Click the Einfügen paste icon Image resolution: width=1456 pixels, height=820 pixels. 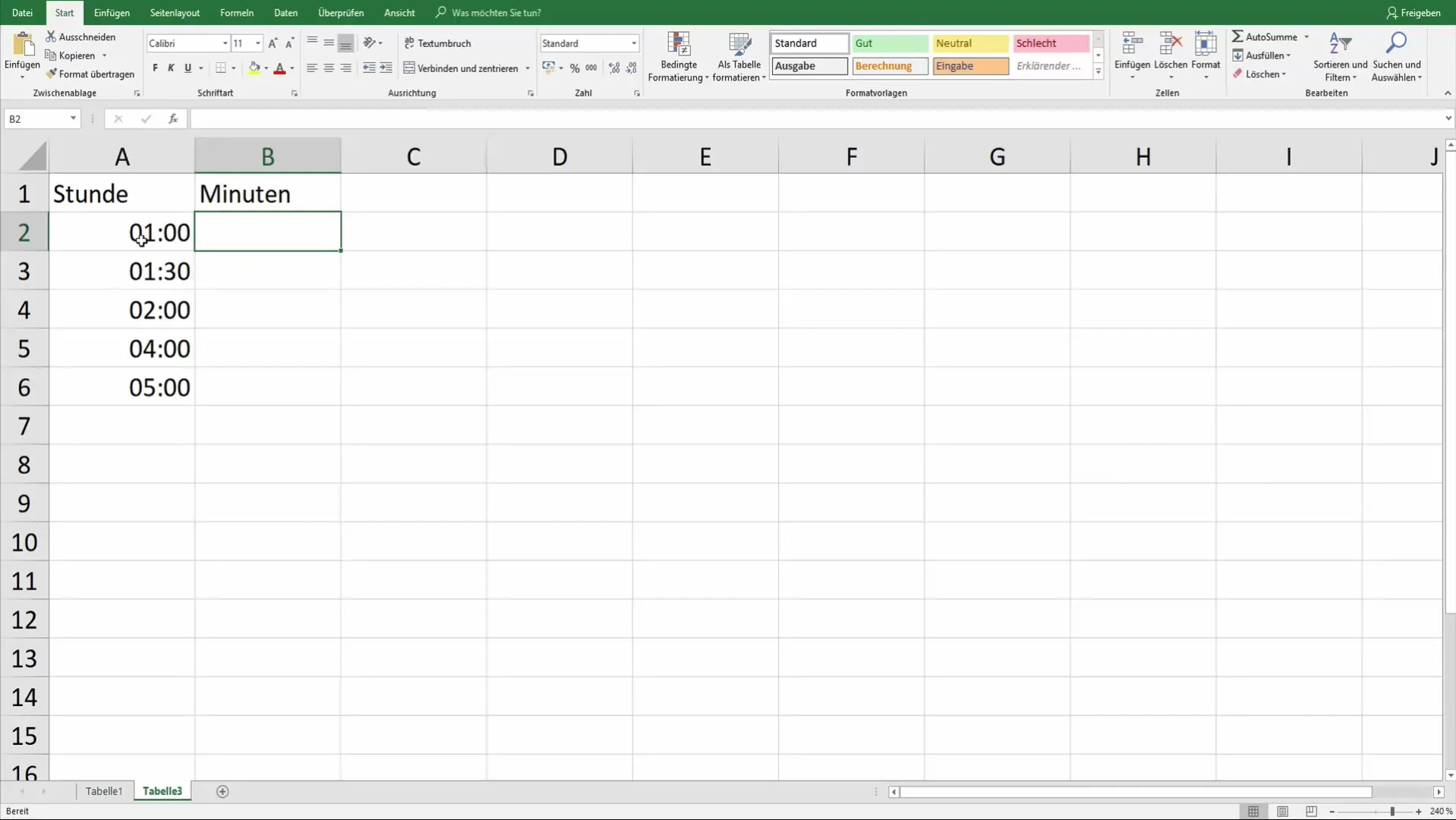pos(23,46)
